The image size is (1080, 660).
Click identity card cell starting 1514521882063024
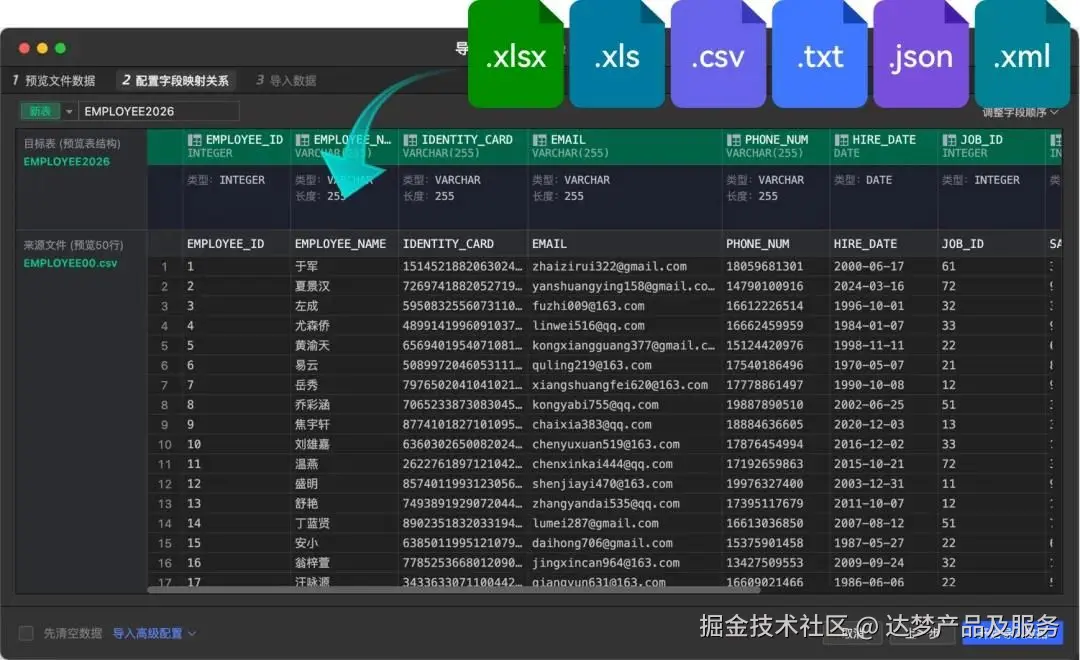(463, 267)
